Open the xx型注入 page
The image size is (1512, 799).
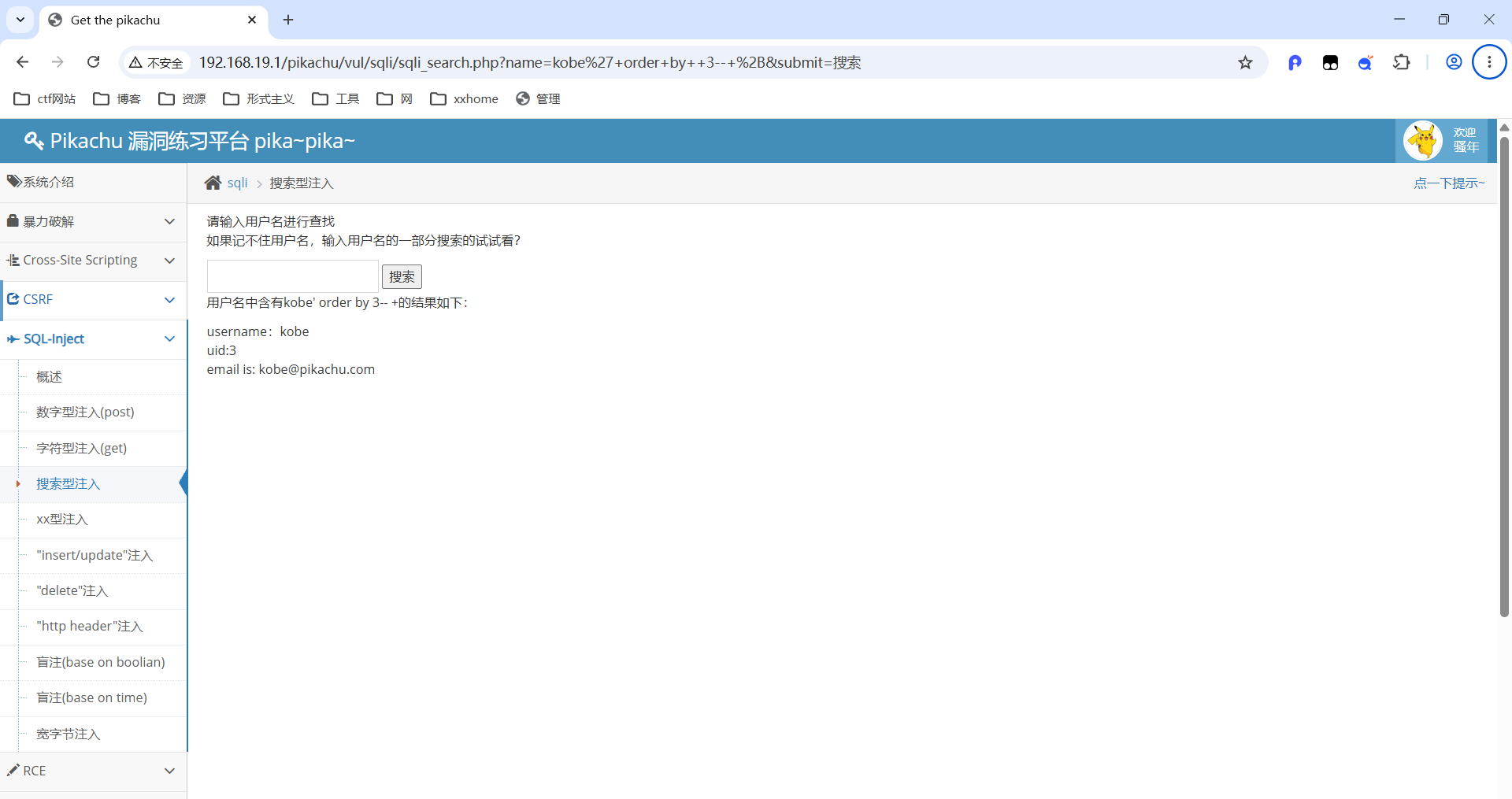[x=61, y=520]
